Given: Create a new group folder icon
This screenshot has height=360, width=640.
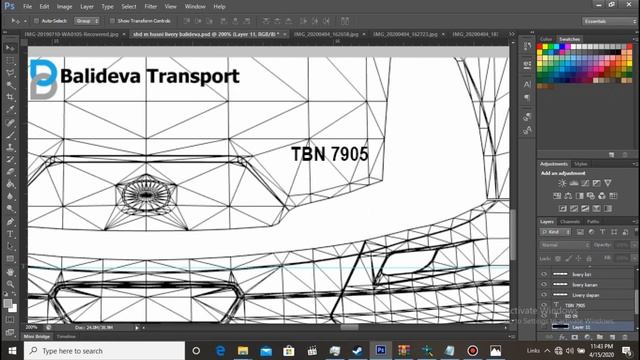Looking at the screenshot, I should [600, 337].
